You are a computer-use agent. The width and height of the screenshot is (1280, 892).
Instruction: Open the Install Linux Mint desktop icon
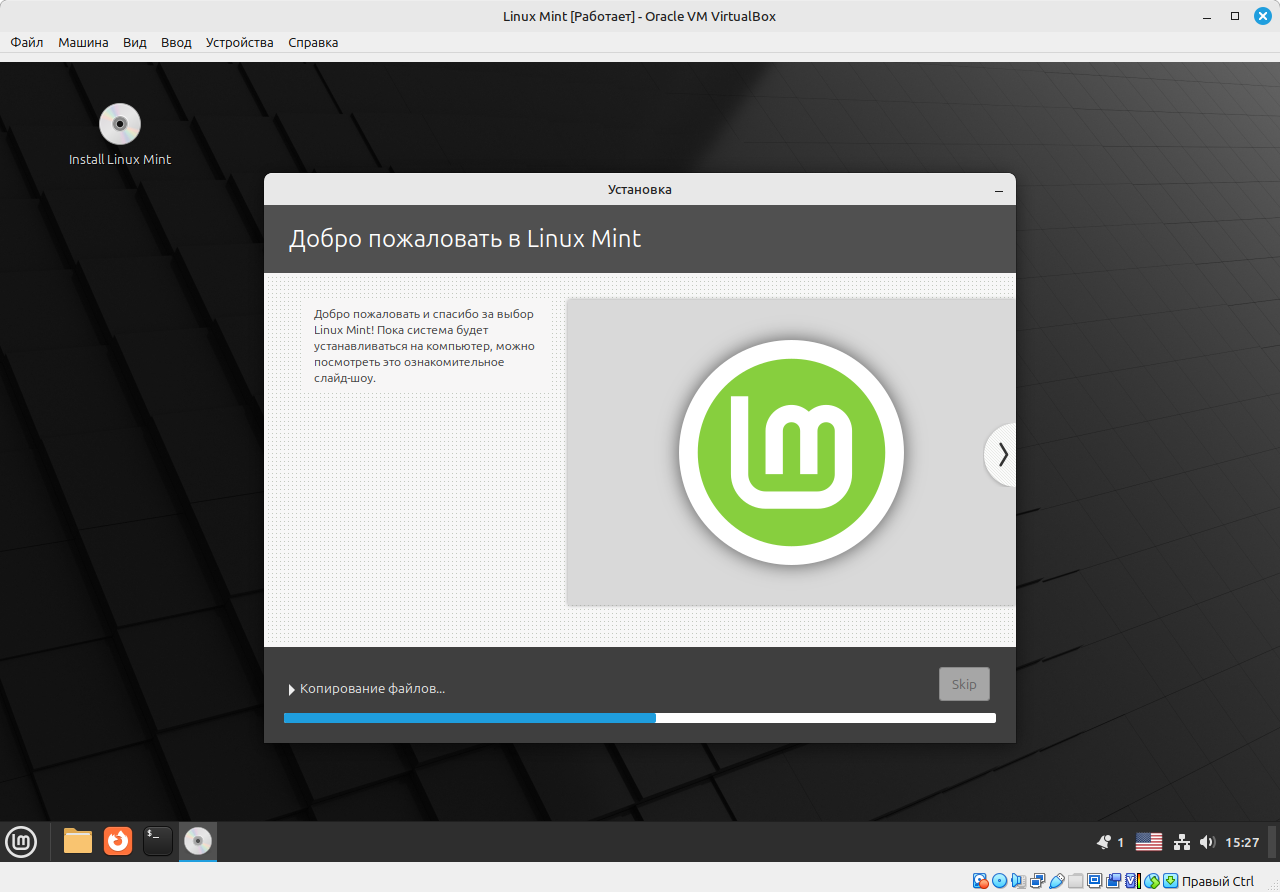tap(120, 135)
